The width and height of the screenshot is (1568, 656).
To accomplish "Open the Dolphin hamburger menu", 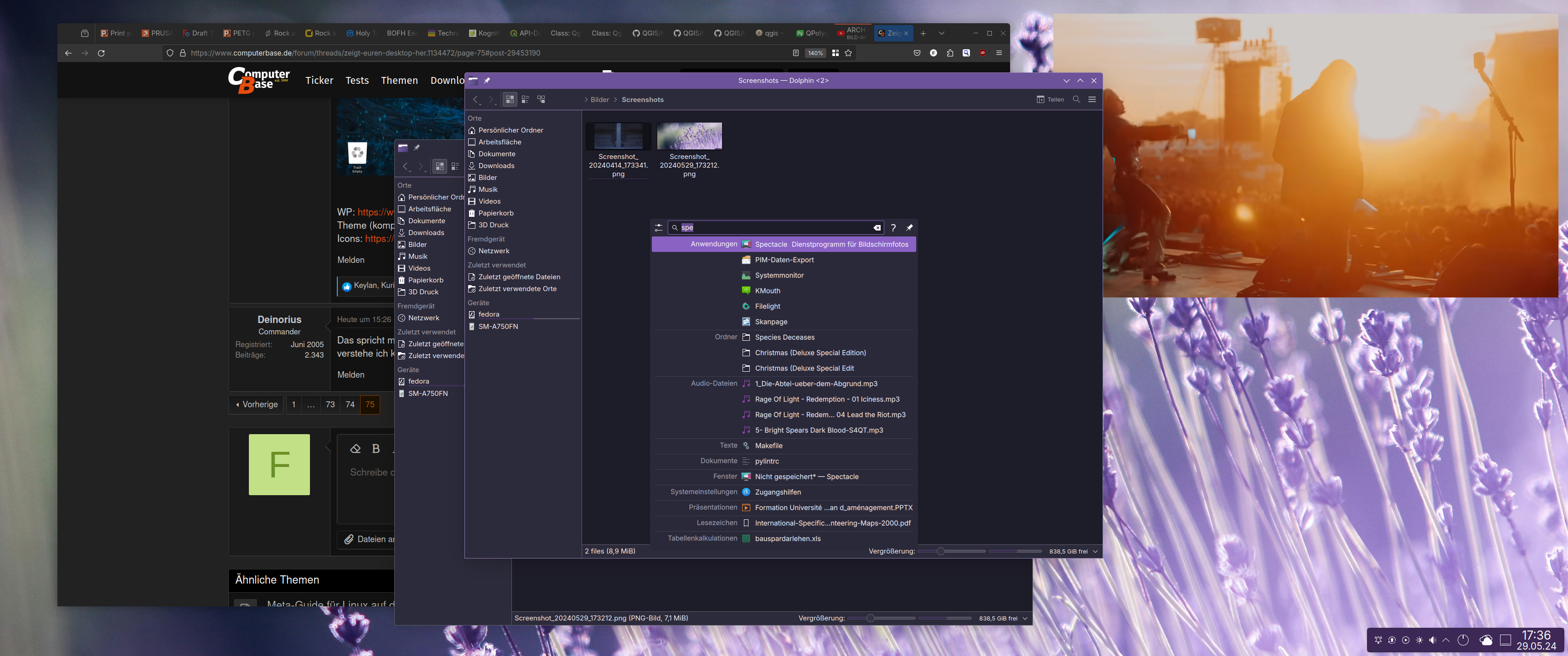I will click(x=1092, y=99).
